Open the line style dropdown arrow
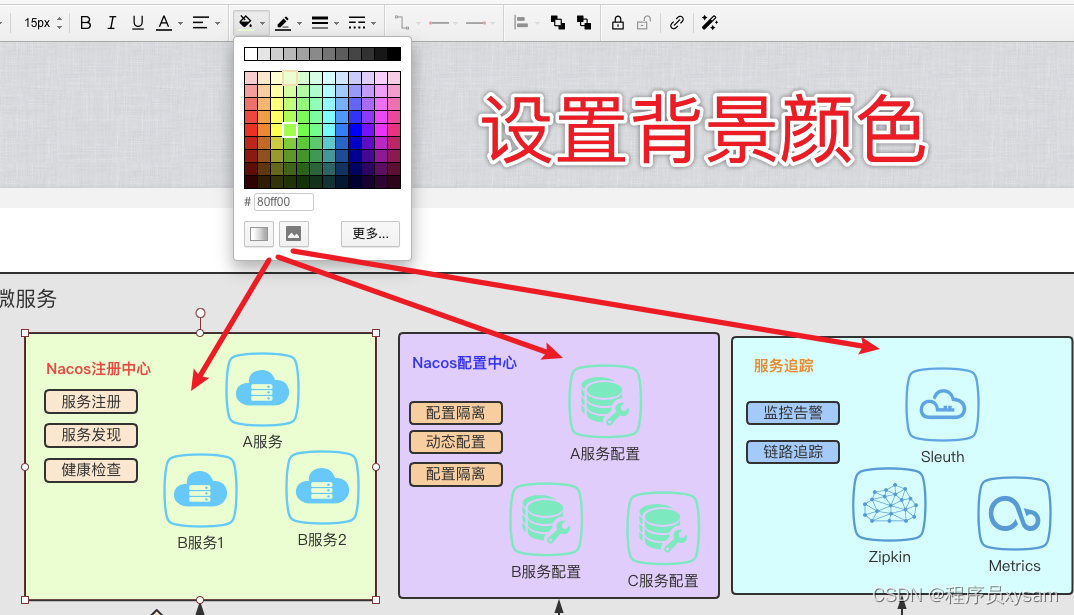This screenshot has width=1074, height=615. coord(373,23)
